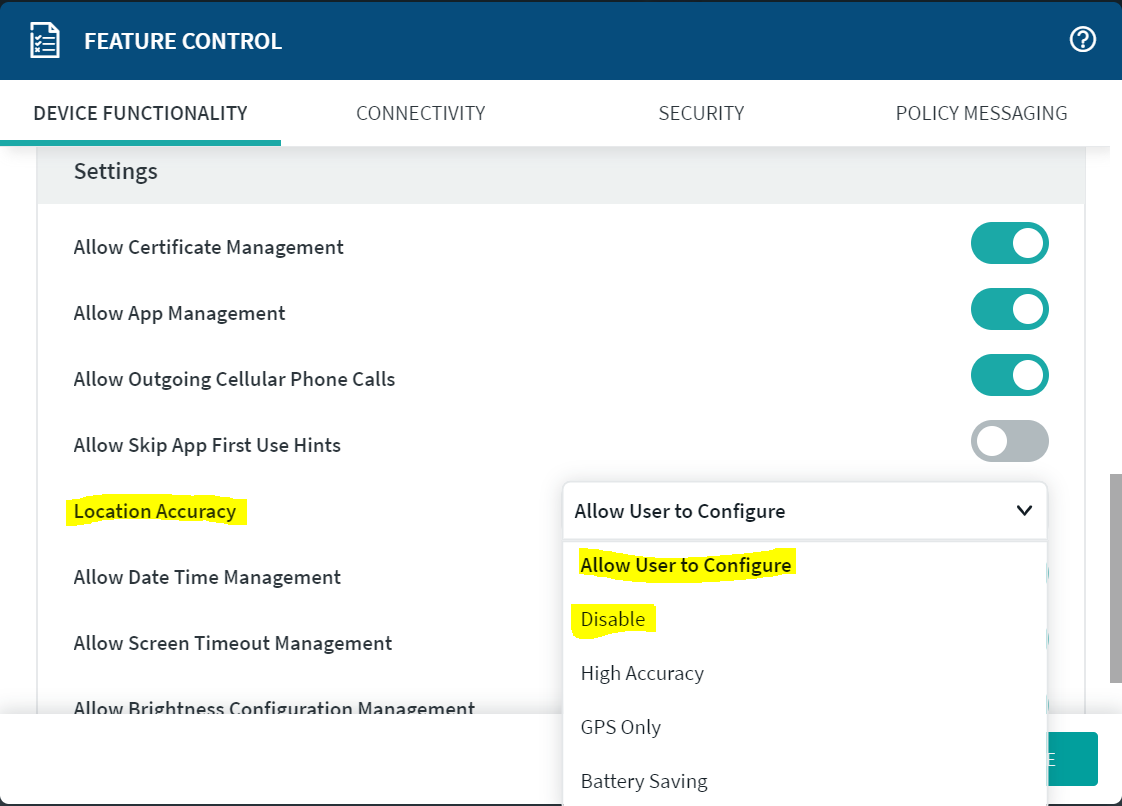Image resolution: width=1122 pixels, height=806 pixels.
Task: Click the Feature Control checklist icon
Action: coord(45,41)
